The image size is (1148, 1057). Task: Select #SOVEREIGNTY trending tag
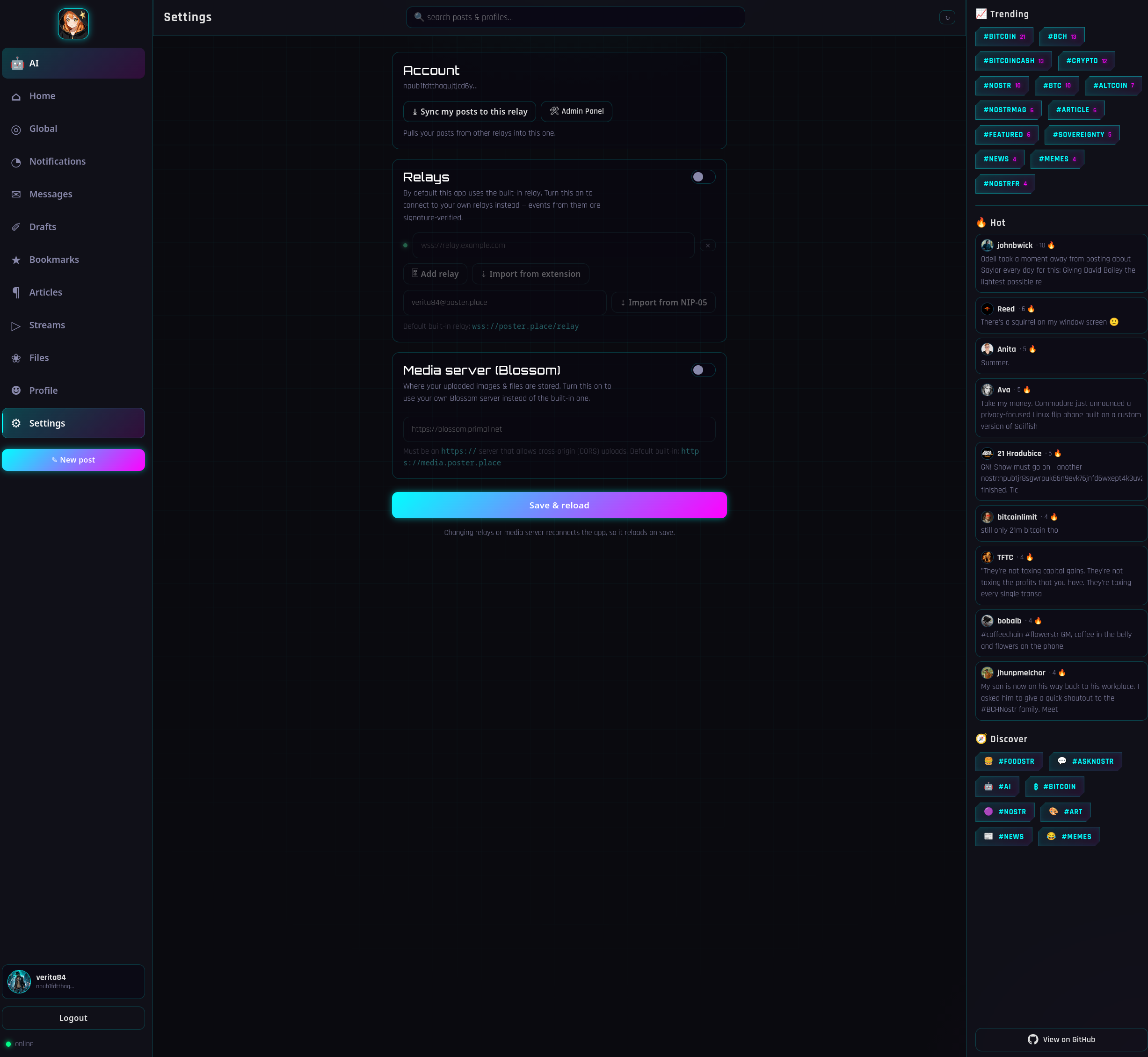coord(1082,134)
